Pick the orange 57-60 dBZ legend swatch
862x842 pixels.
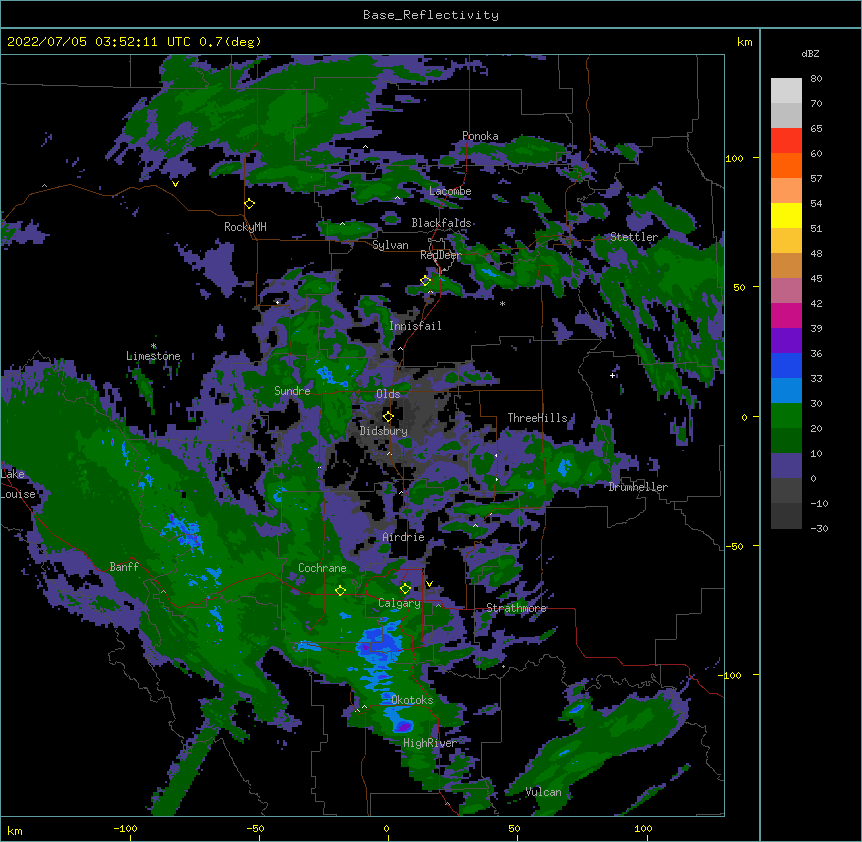pos(786,165)
